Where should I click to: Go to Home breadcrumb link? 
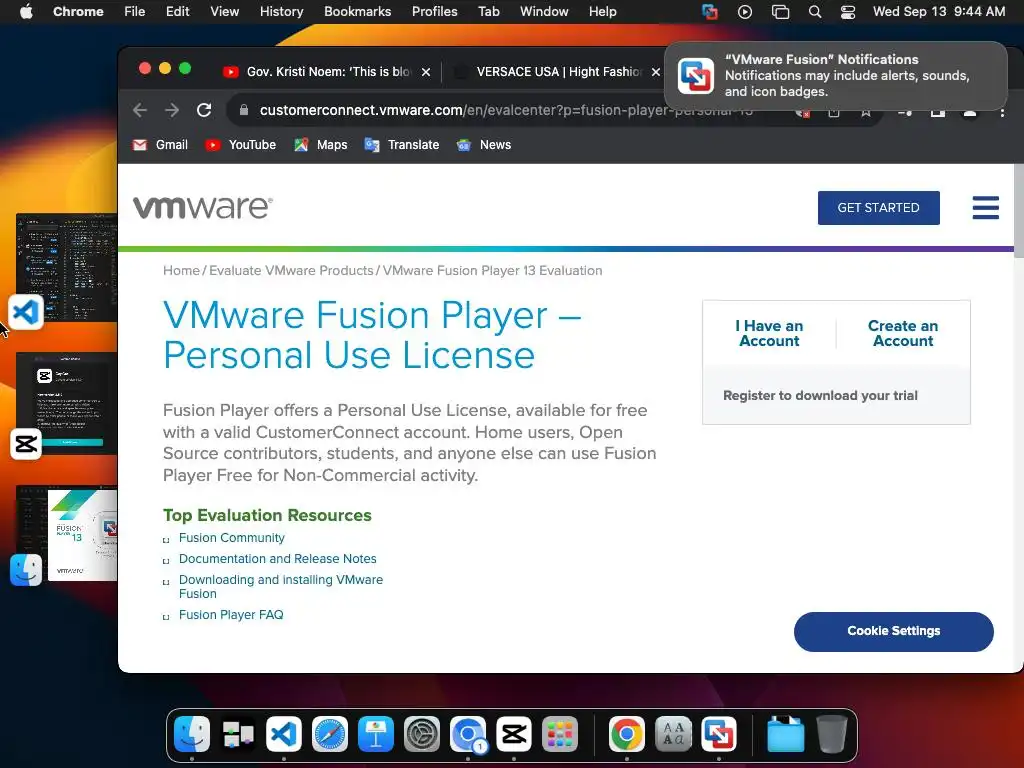tap(181, 270)
